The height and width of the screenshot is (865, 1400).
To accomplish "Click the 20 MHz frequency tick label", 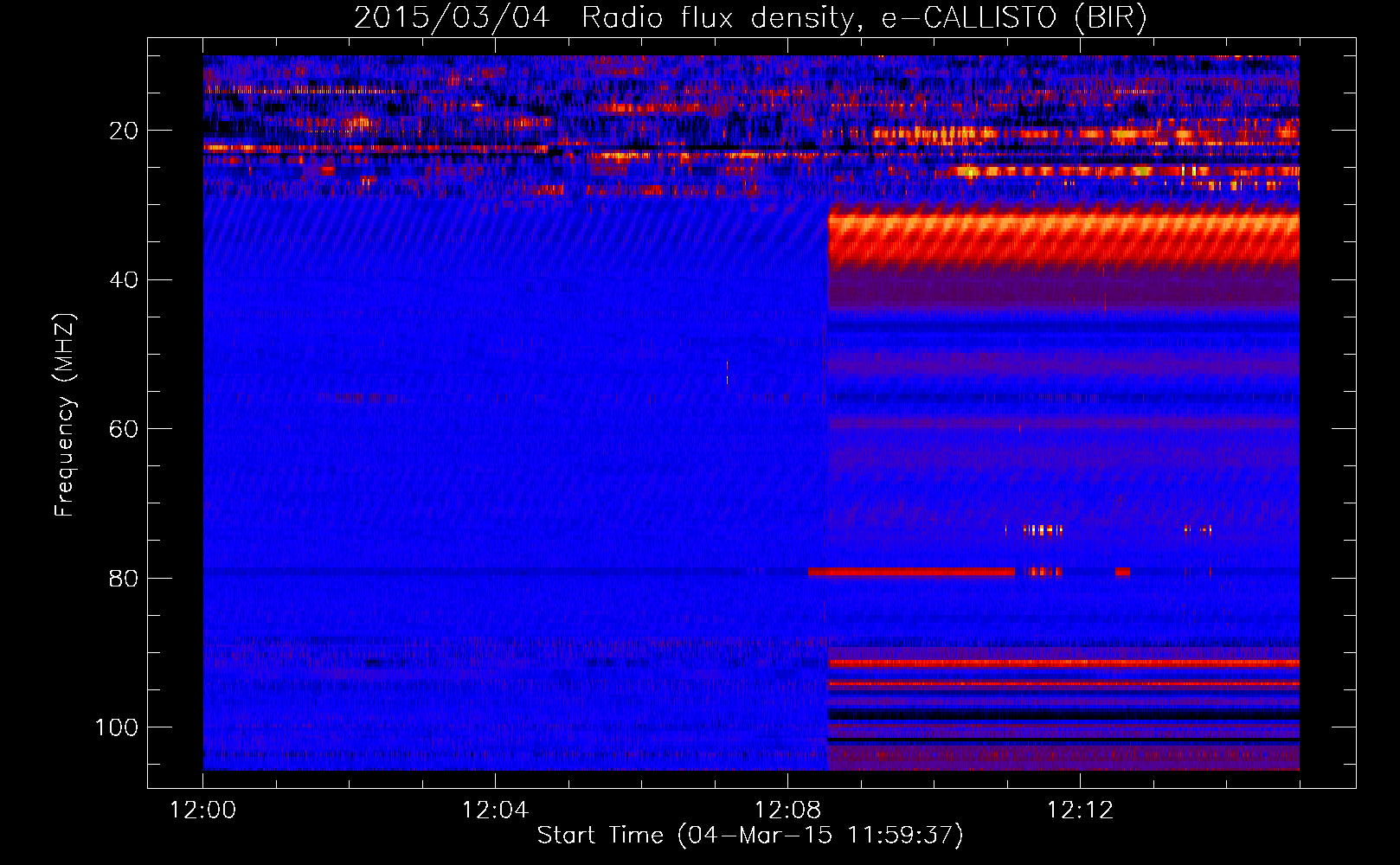I will click(x=125, y=131).
